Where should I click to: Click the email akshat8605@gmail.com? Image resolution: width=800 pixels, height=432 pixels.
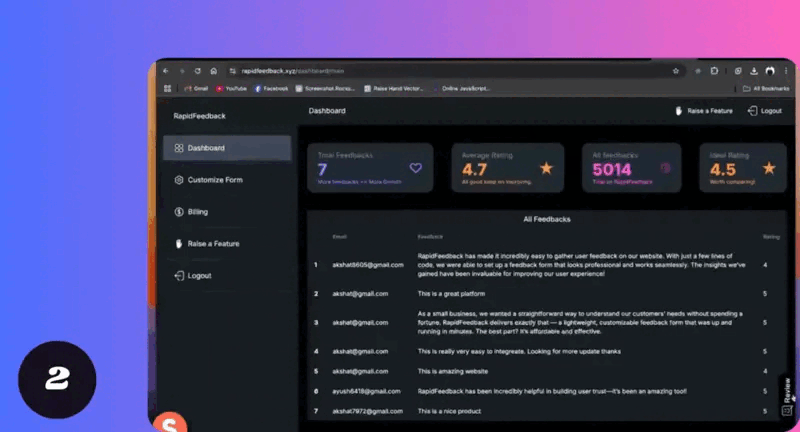pyautogui.click(x=368, y=265)
